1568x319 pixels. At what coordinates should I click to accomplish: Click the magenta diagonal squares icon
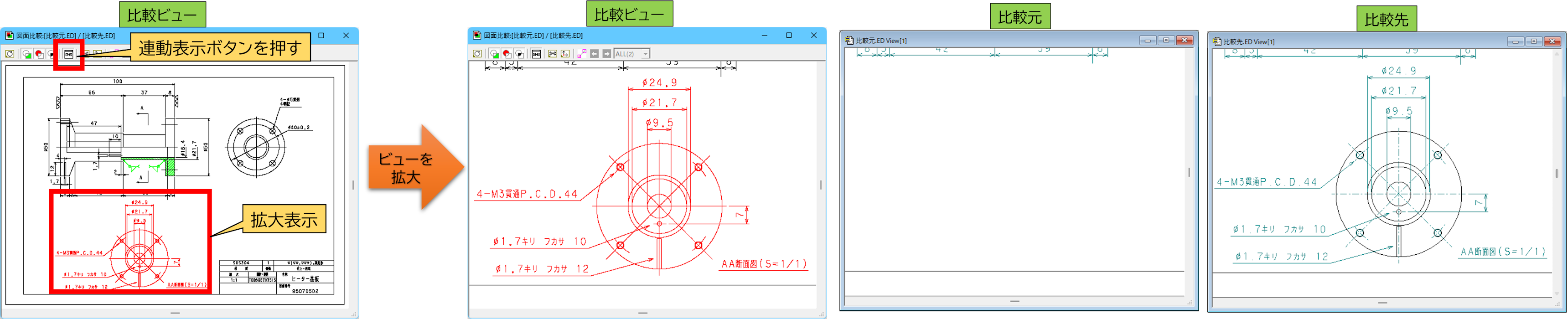[581, 54]
